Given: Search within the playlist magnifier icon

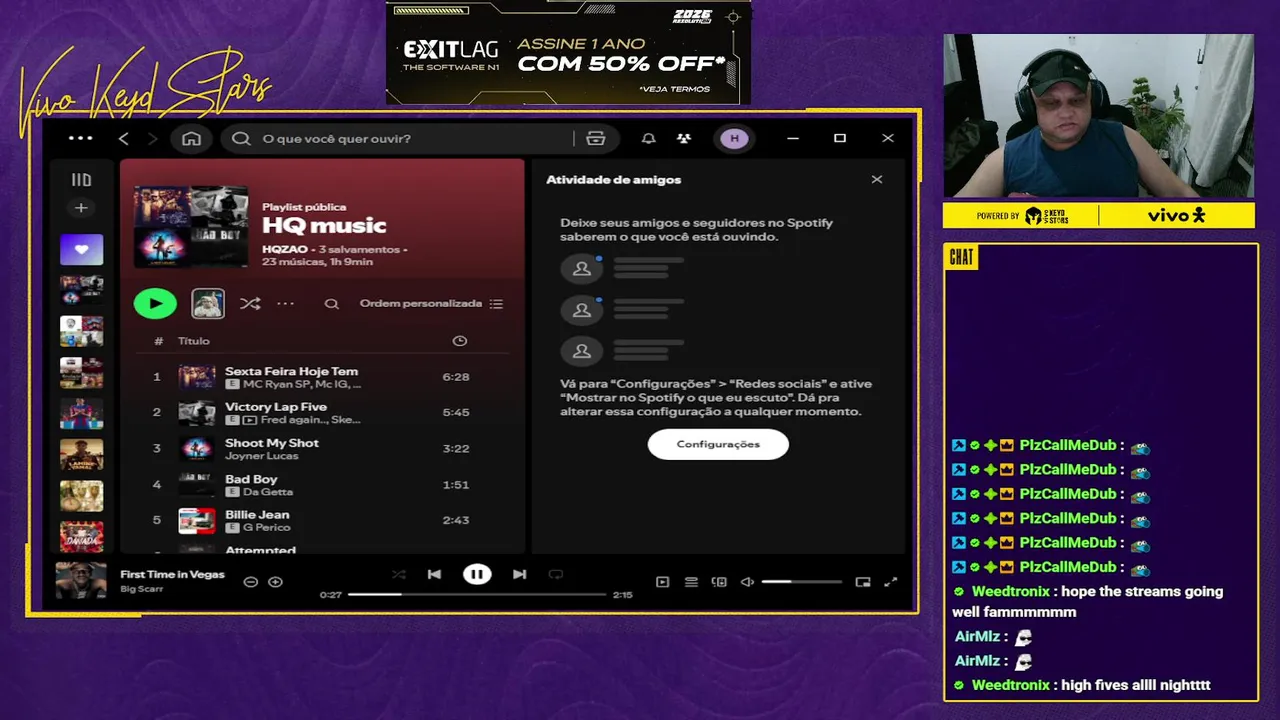Looking at the screenshot, I should [x=332, y=304].
